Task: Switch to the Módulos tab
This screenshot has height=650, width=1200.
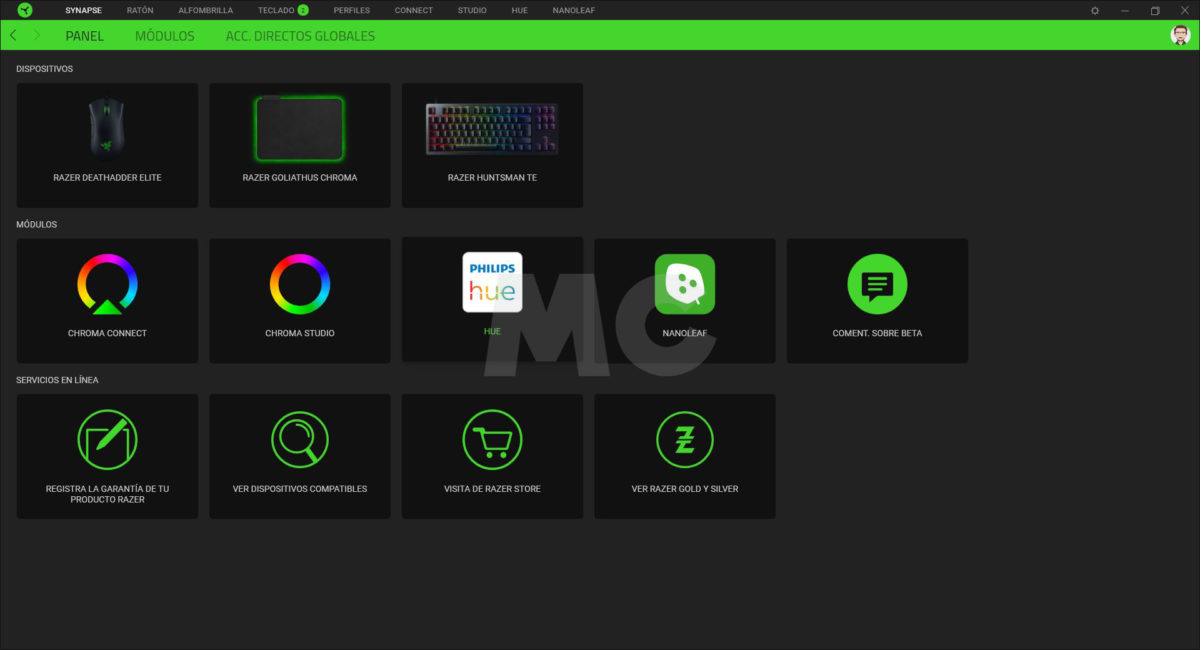Action: (x=164, y=36)
